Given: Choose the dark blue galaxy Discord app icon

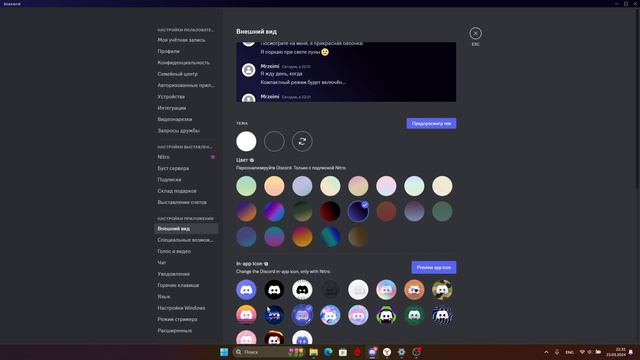Looking at the screenshot, I should (x=274, y=315).
